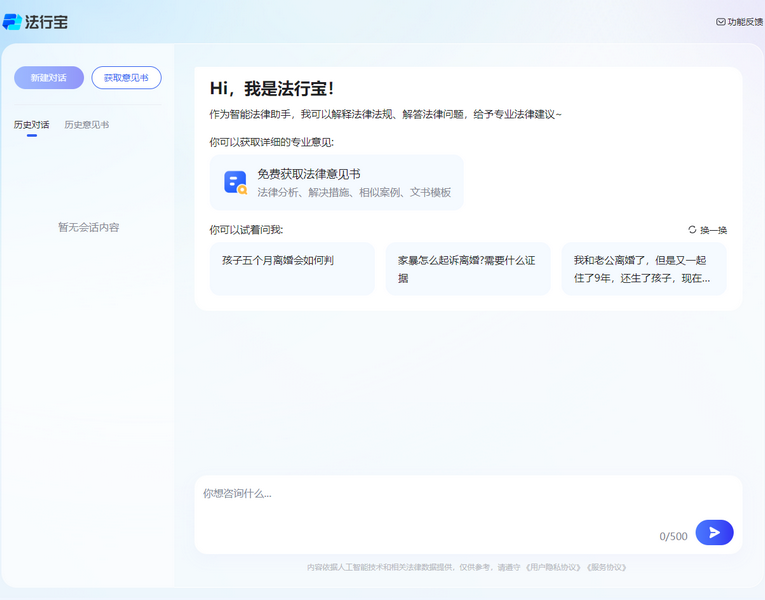Start a new chat with 新建对话
The height and width of the screenshot is (600, 765).
[x=48, y=78]
